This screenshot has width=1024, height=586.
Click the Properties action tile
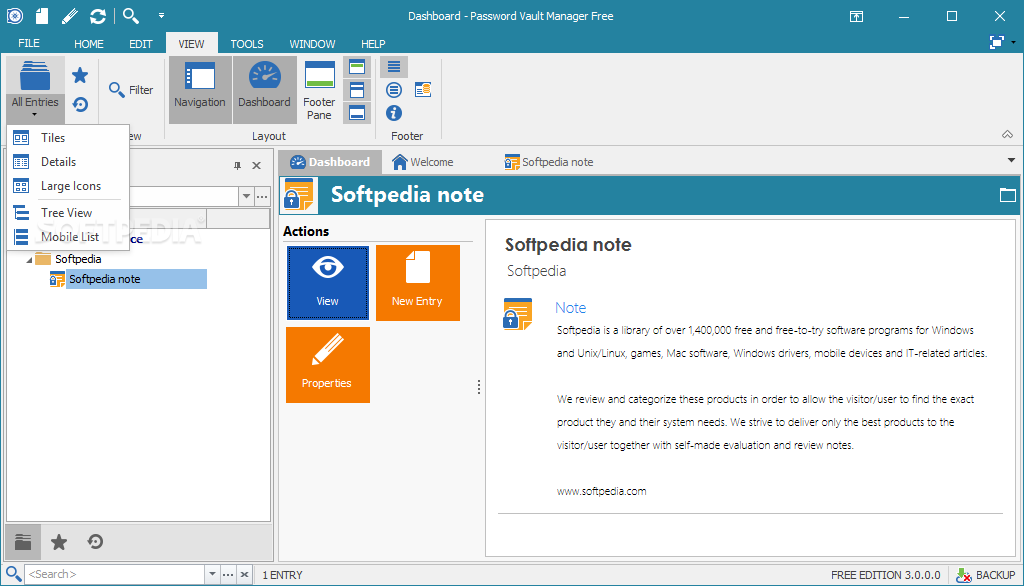pyautogui.click(x=328, y=365)
